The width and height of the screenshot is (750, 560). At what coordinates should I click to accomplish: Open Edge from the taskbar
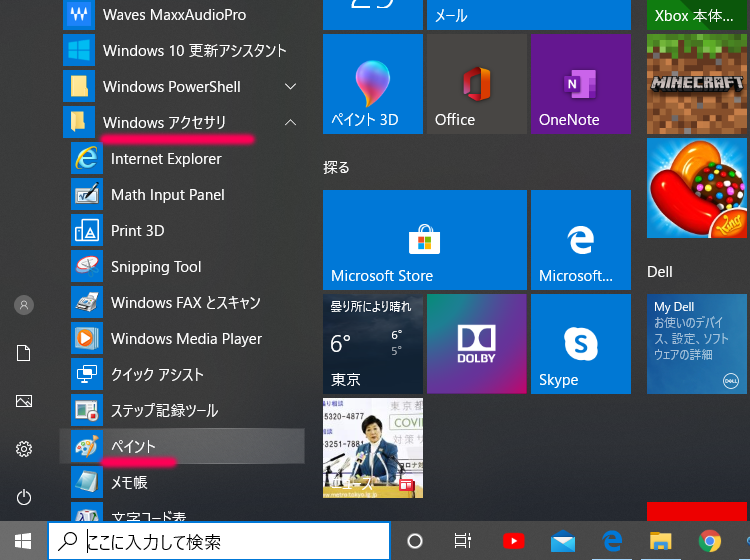point(612,541)
